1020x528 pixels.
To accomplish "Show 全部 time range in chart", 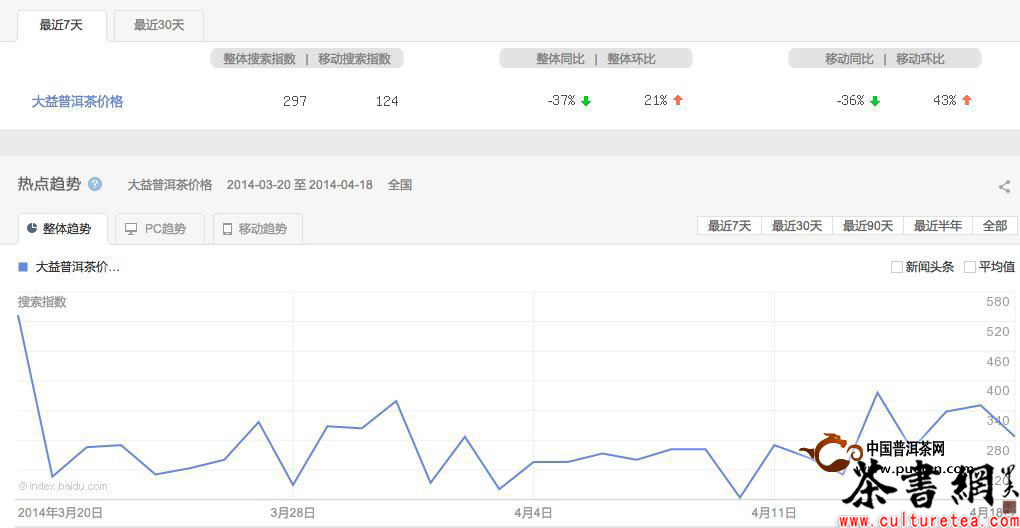I will point(994,226).
